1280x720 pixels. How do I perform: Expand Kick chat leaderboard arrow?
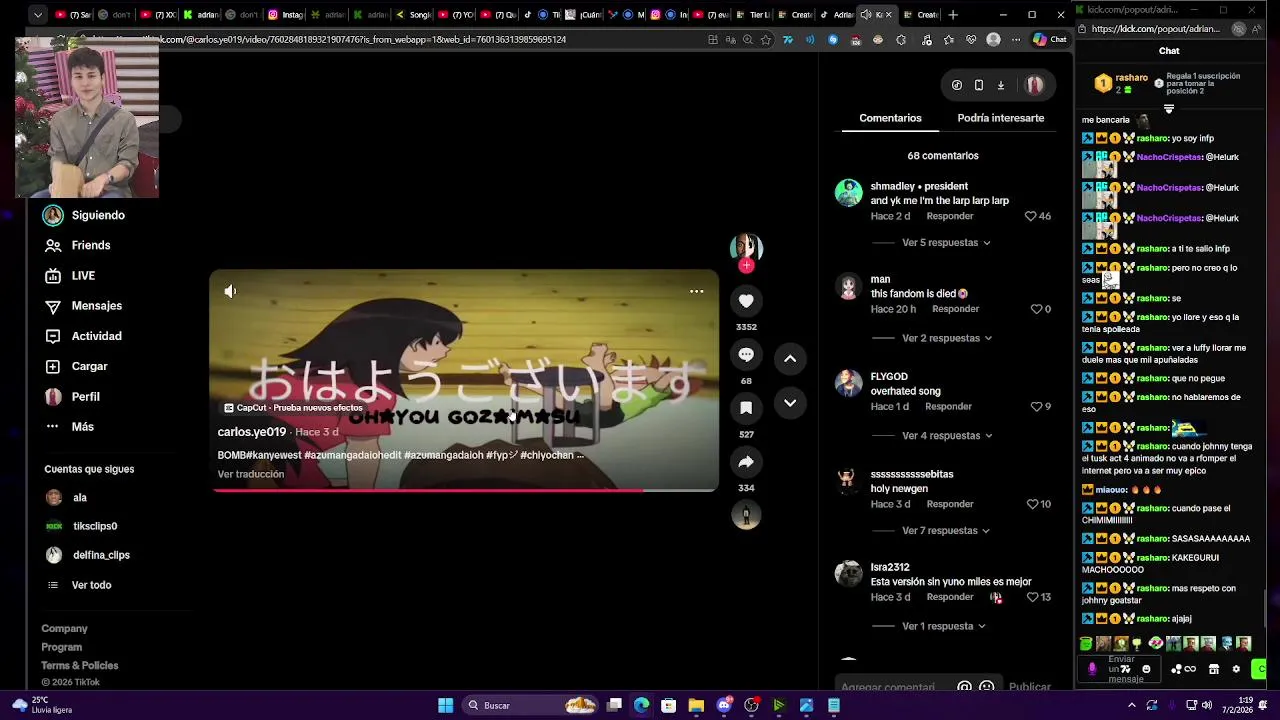(x=1168, y=109)
